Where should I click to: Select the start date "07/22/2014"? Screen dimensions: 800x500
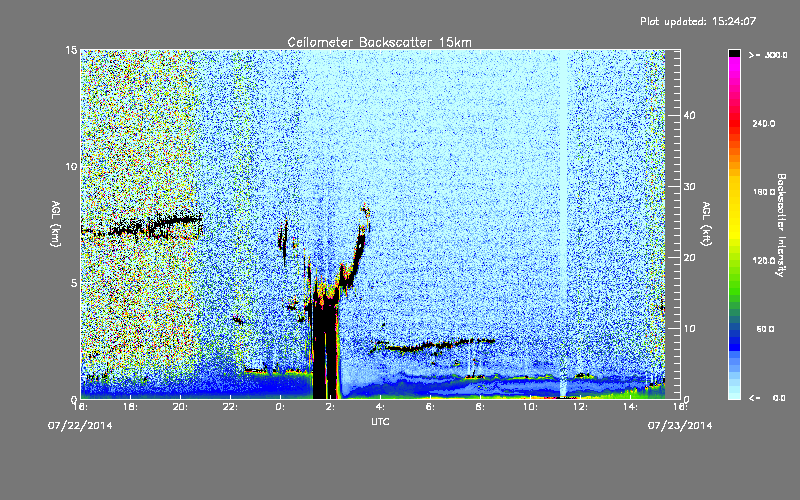(80, 426)
